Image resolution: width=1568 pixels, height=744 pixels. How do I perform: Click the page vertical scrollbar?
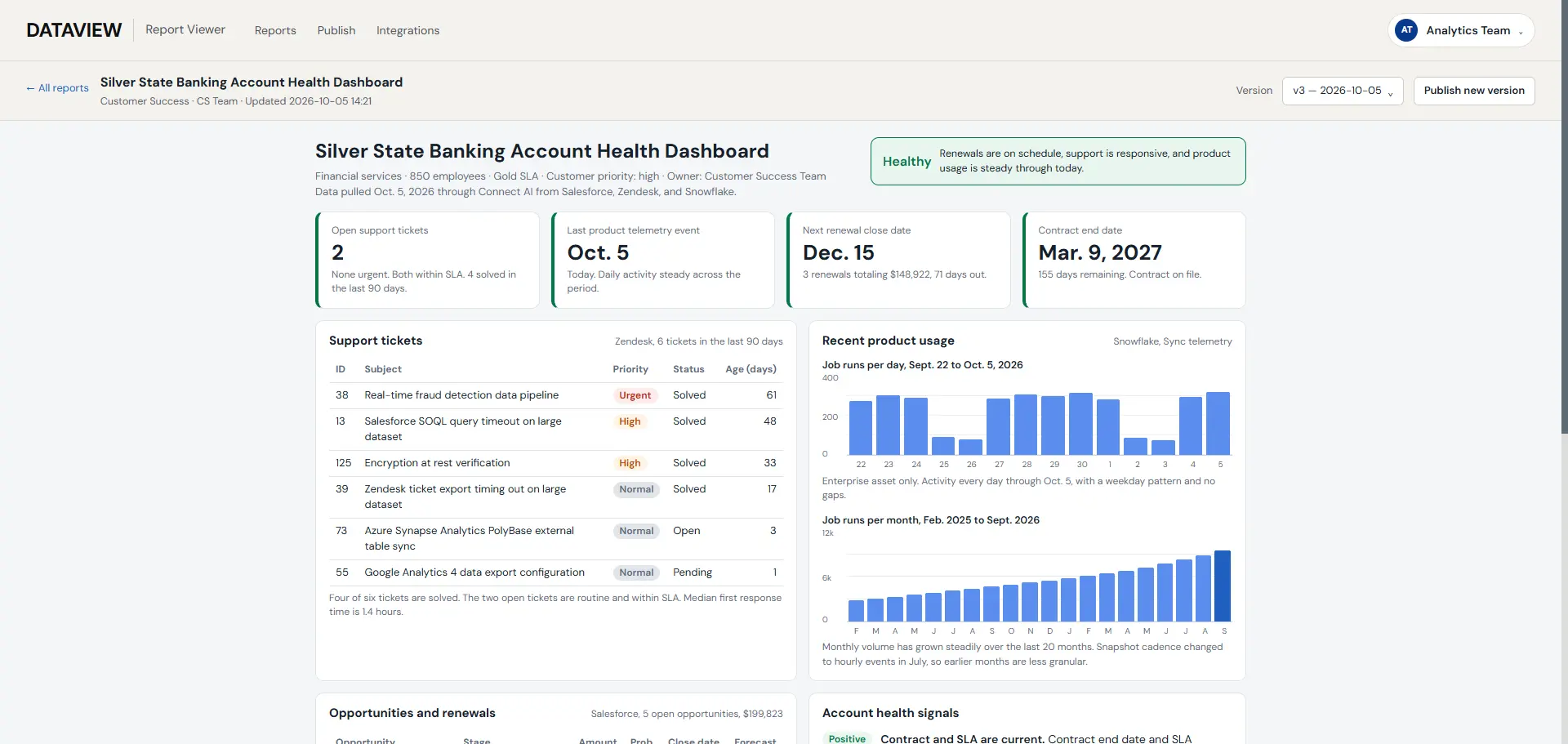[x=1564, y=216]
